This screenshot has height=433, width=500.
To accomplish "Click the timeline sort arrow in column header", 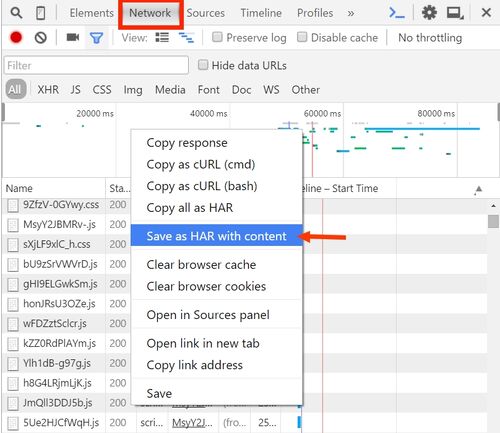I will pos(479,189).
